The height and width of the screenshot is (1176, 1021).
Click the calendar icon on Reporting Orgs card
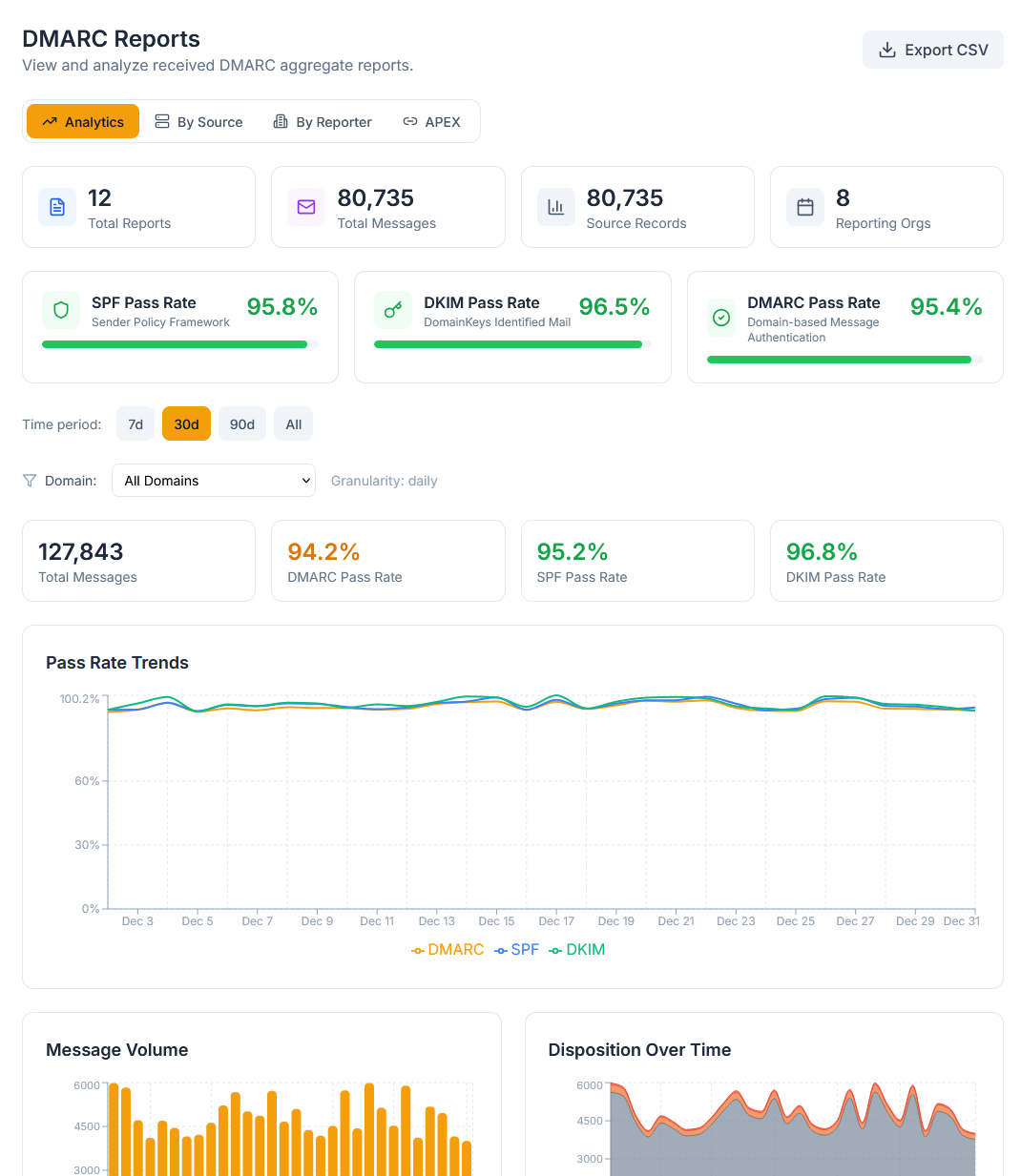804,207
